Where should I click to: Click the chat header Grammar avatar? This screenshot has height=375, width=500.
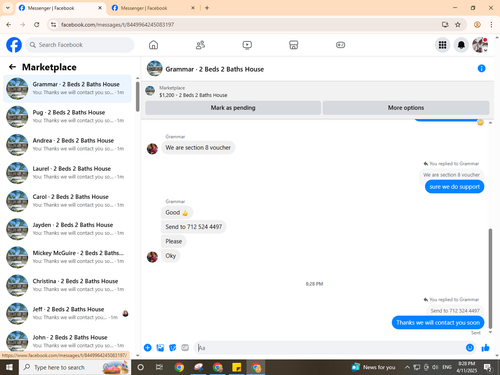click(154, 68)
